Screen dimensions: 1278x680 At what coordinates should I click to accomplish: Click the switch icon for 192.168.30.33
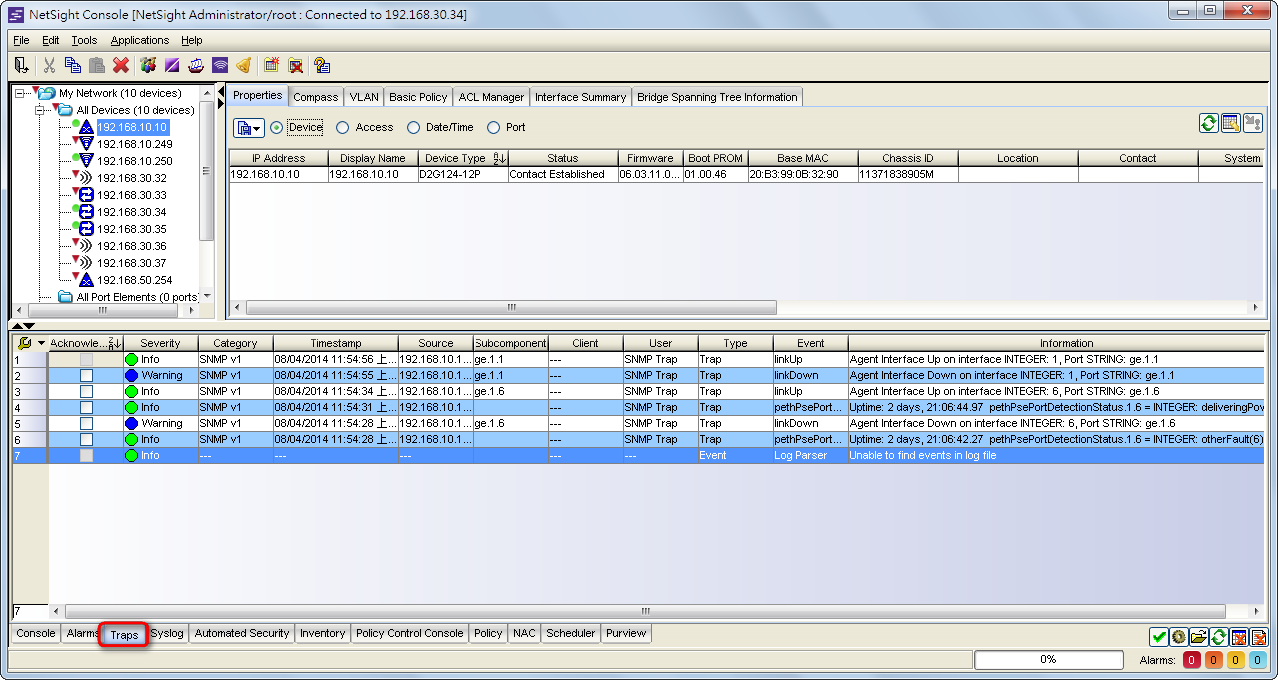tap(86, 195)
